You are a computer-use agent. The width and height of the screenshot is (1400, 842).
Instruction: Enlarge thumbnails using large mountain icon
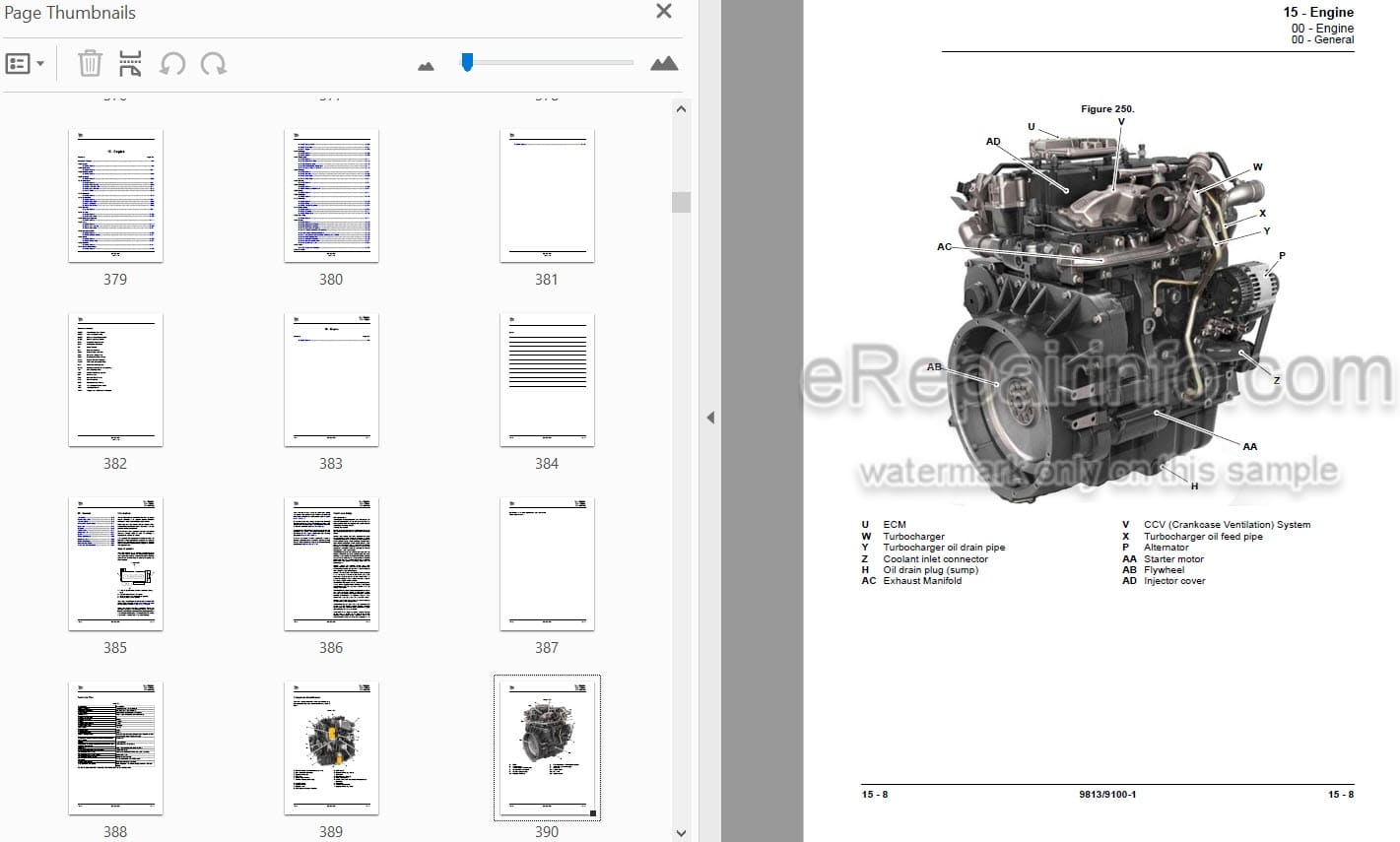(x=664, y=64)
